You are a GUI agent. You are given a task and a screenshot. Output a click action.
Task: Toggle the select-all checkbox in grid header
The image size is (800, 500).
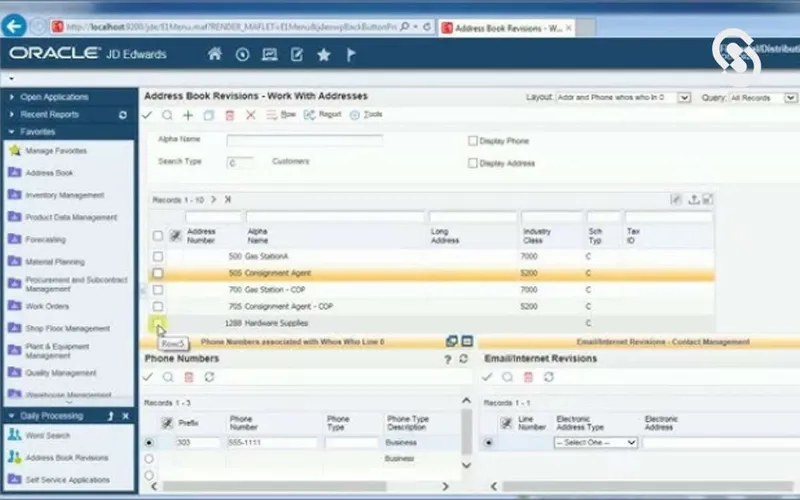point(158,236)
